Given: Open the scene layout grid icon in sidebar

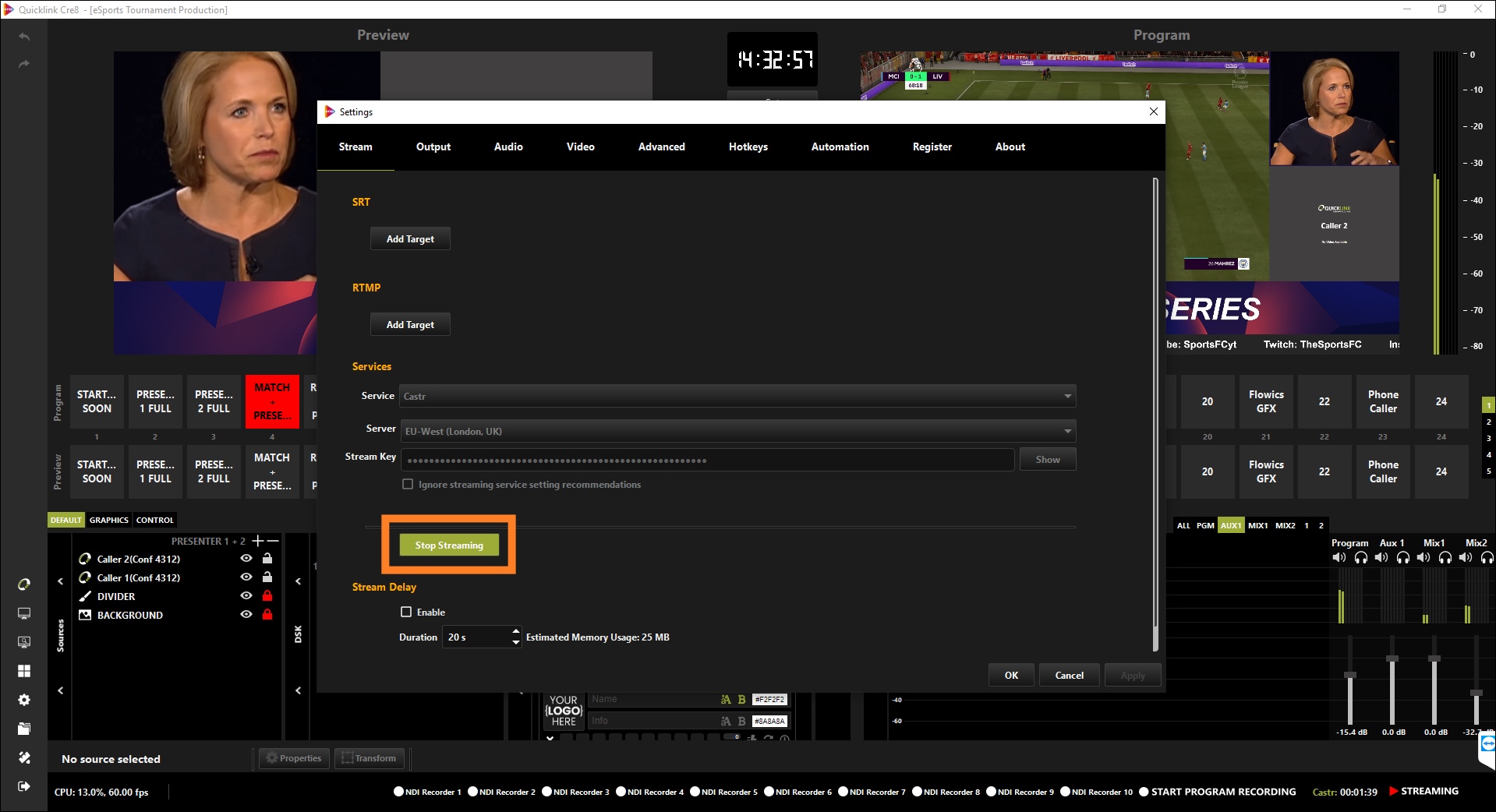Looking at the screenshot, I should [x=24, y=671].
